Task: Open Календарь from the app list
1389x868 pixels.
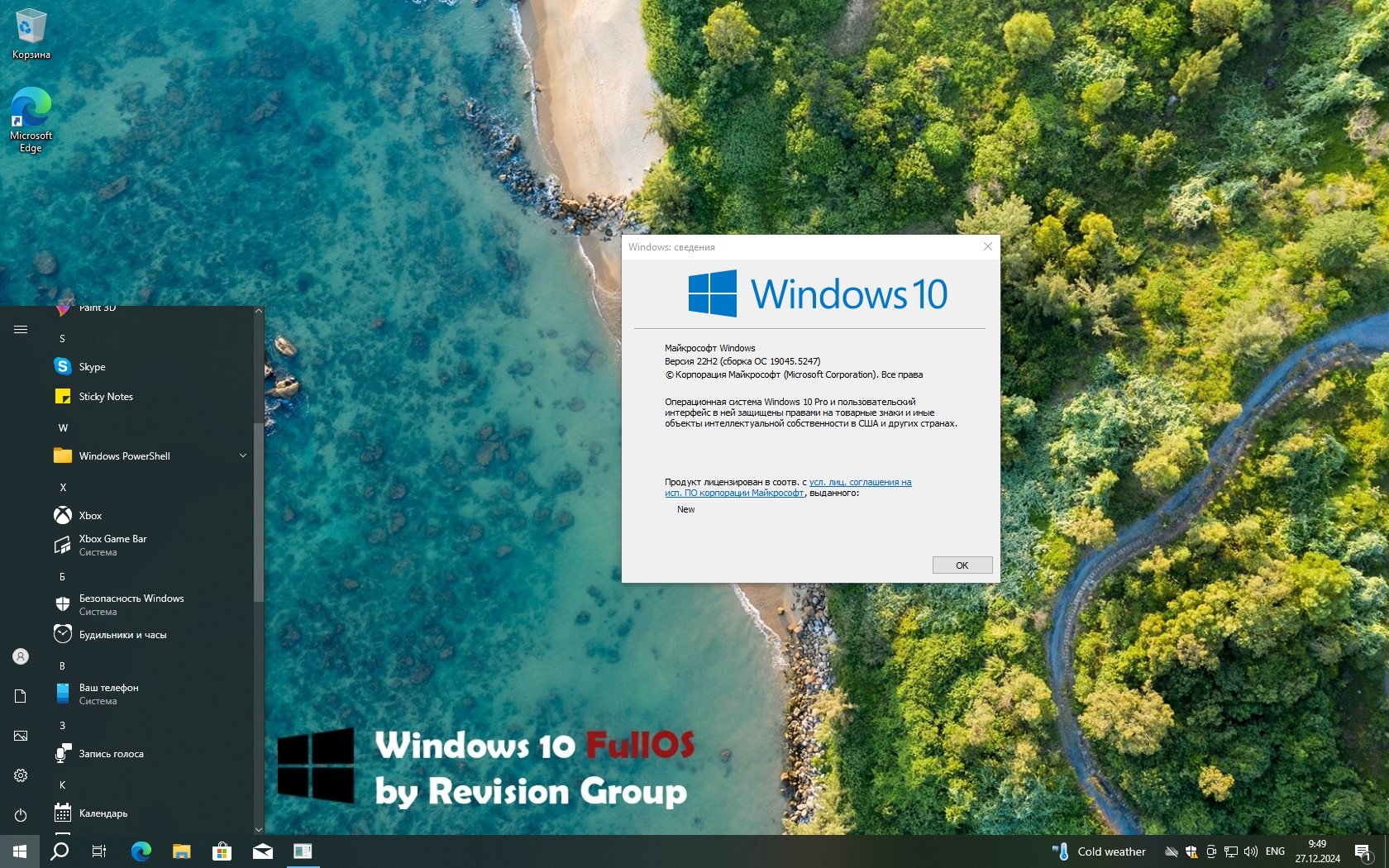Action: [x=103, y=813]
